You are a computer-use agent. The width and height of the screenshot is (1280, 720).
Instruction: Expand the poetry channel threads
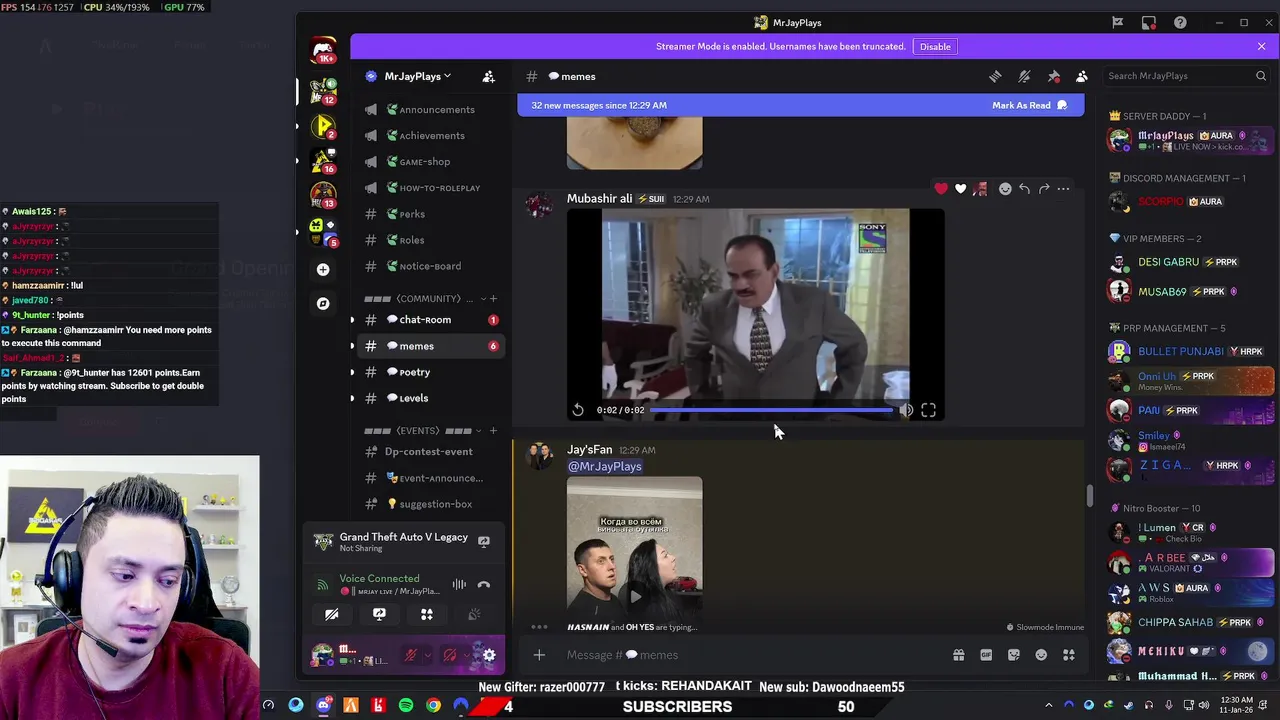352,372
